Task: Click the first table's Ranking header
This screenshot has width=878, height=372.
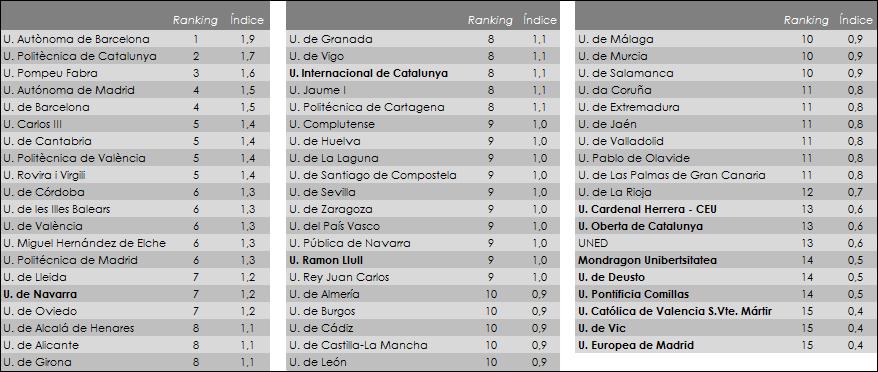Action: point(195,20)
